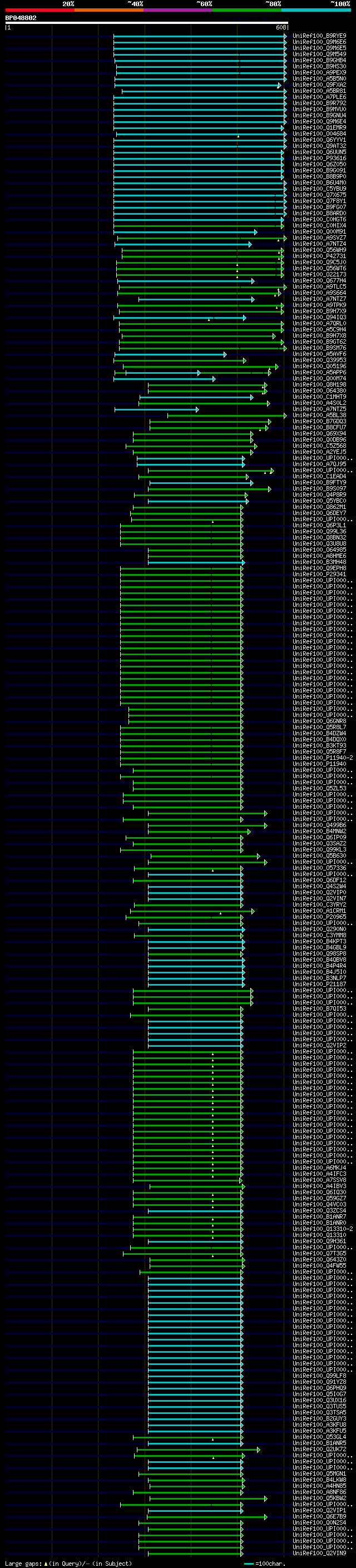This screenshot has width=356, height=1568.
Task: Click the label UniRef100_Q1EMB9
Action: 319,128
